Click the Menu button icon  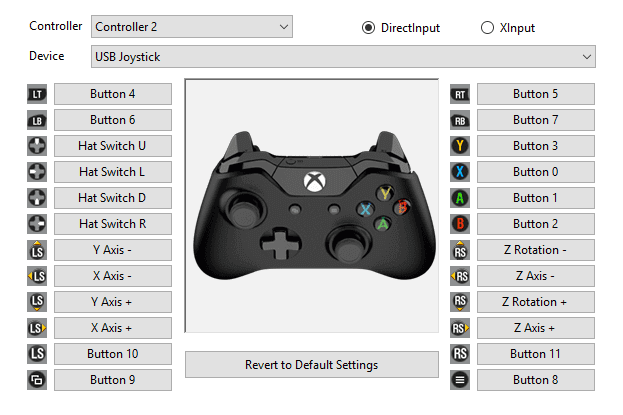460,380
